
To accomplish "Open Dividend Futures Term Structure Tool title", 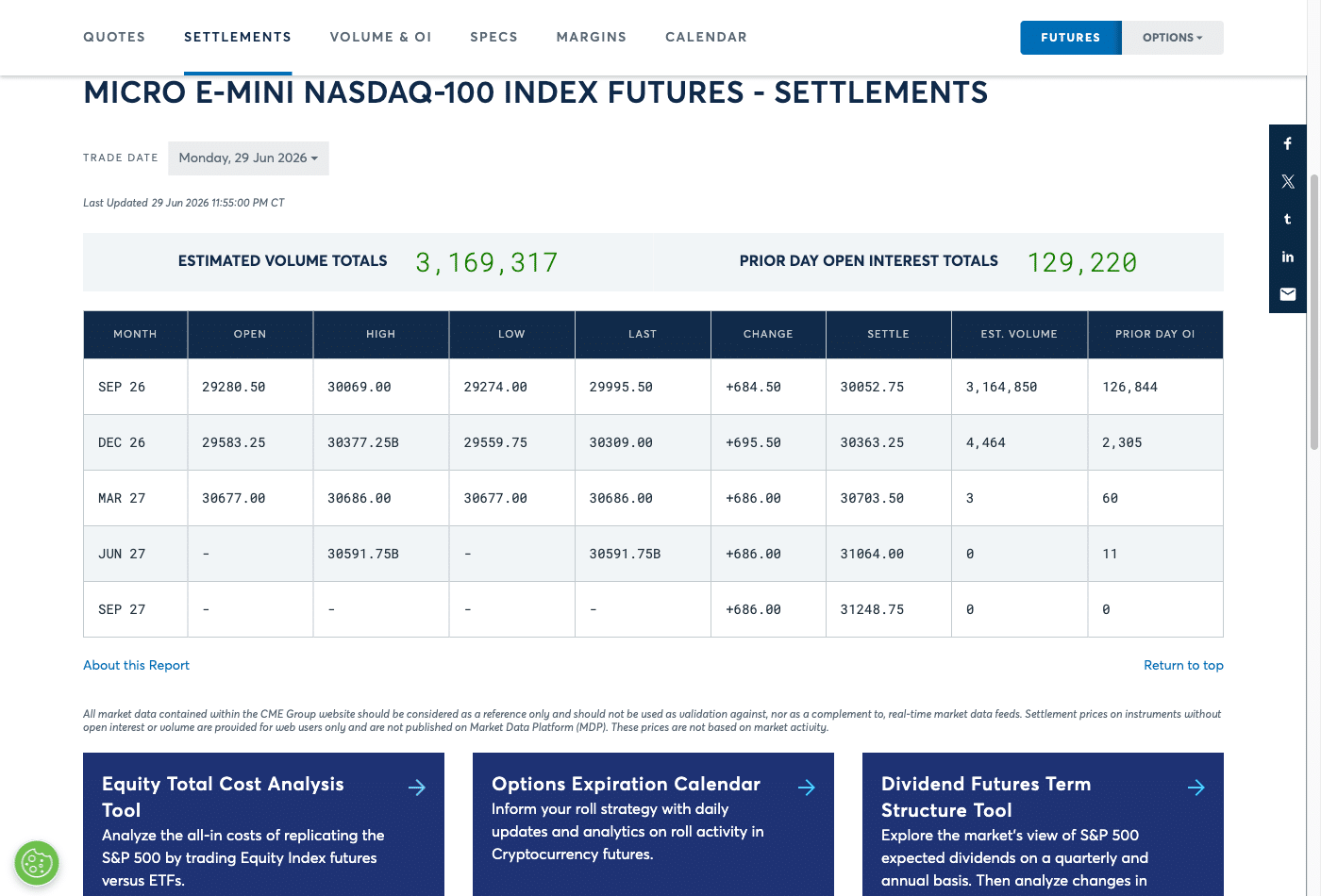I will point(986,797).
